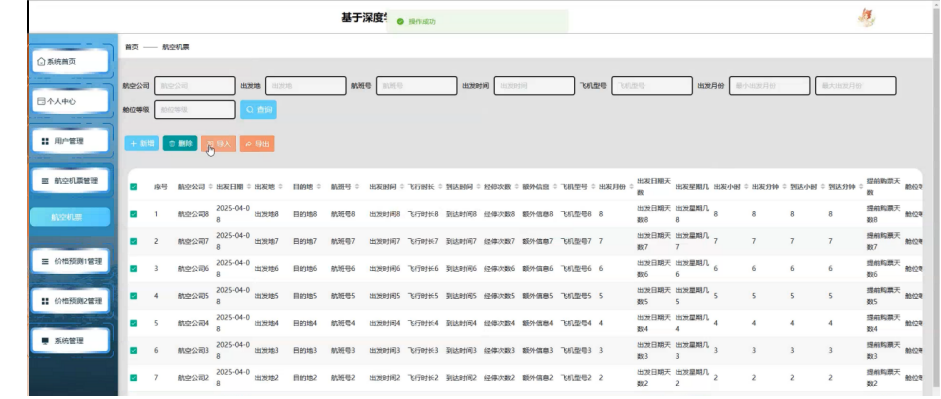Click cell 目的地6 in row 3
Screen dimensions: 941x399
tap(305, 268)
